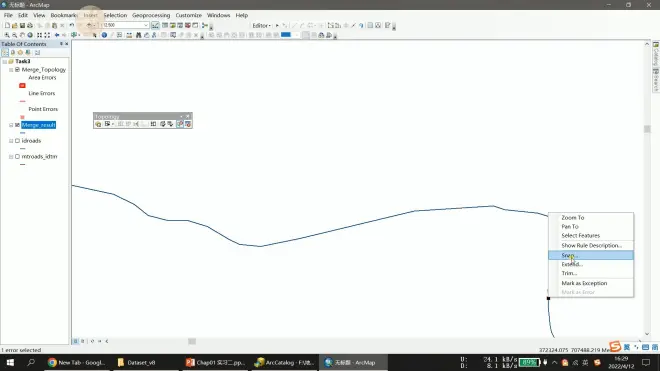The width and height of the screenshot is (660, 371).
Task: Choose Show Rule Description in context menu
Action: coord(591,246)
